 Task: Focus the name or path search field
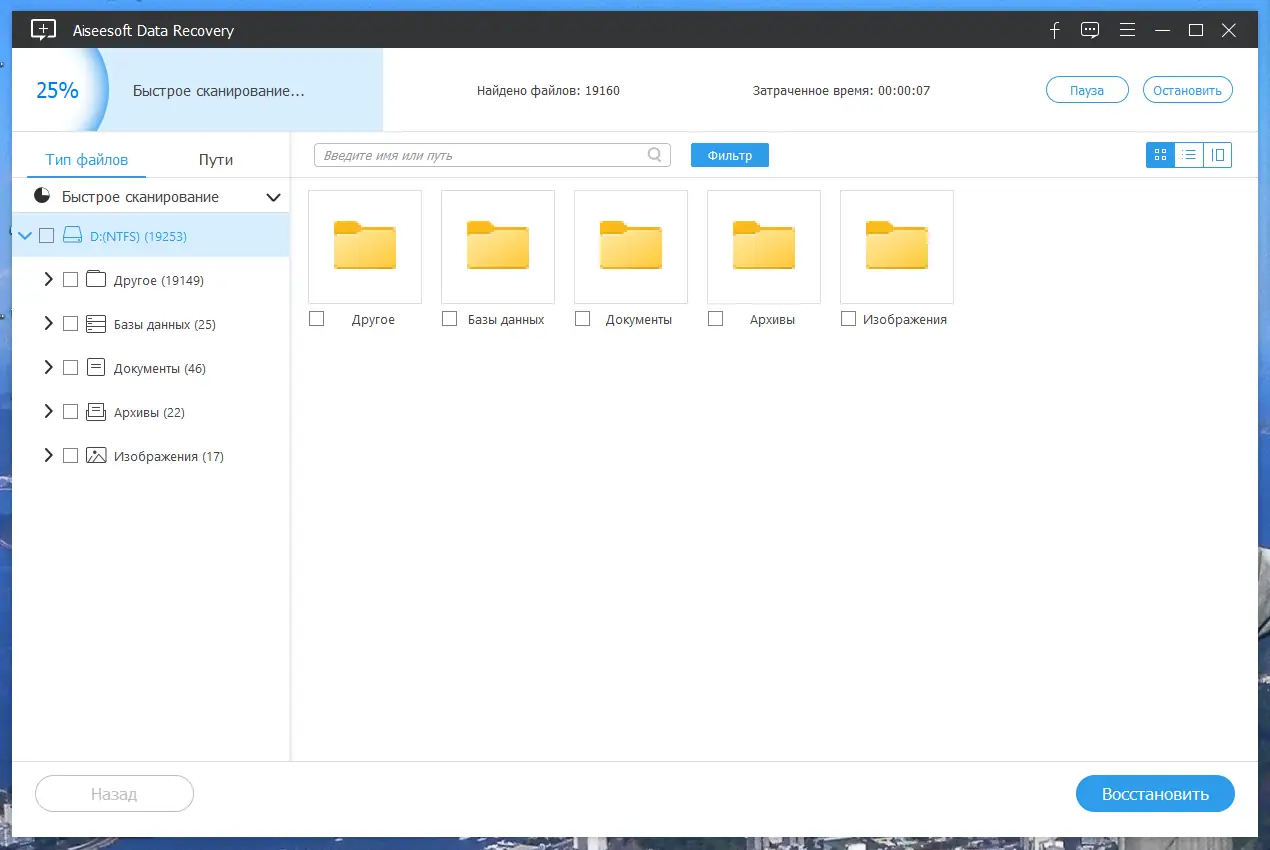click(492, 155)
